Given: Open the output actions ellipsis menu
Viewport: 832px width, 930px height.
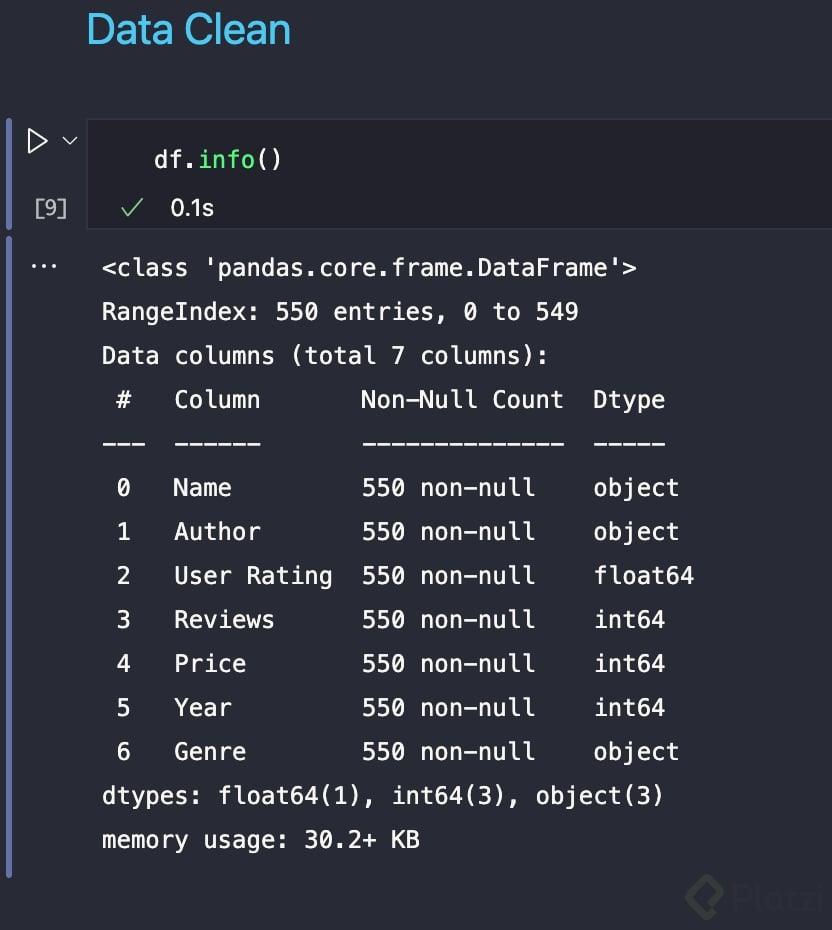Looking at the screenshot, I should (x=44, y=267).
